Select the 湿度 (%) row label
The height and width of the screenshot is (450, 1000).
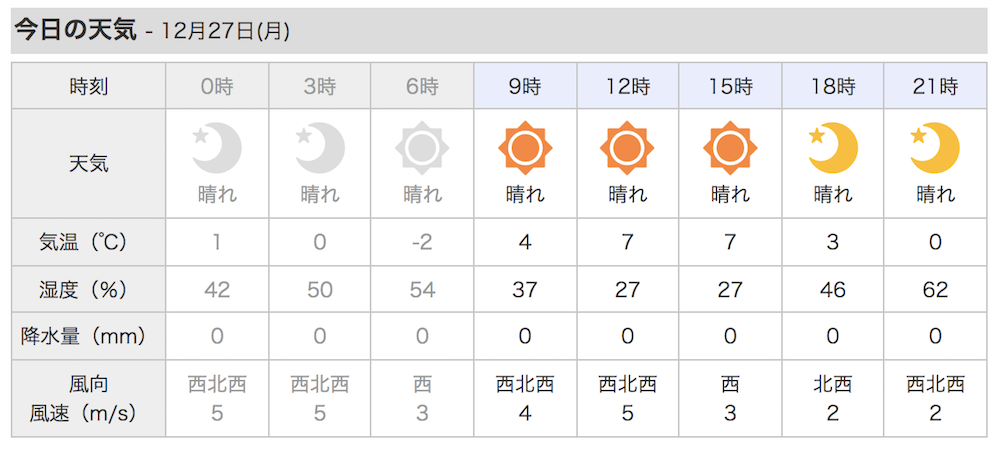[88, 289]
